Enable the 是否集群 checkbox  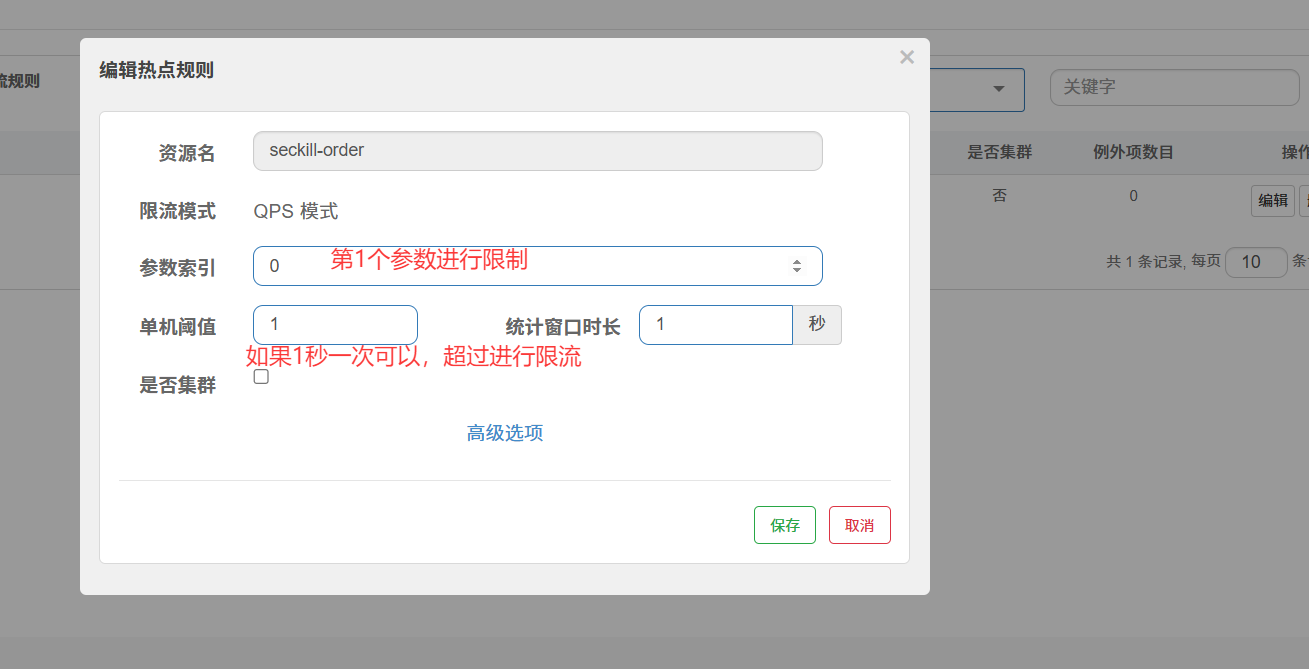(x=261, y=377)
